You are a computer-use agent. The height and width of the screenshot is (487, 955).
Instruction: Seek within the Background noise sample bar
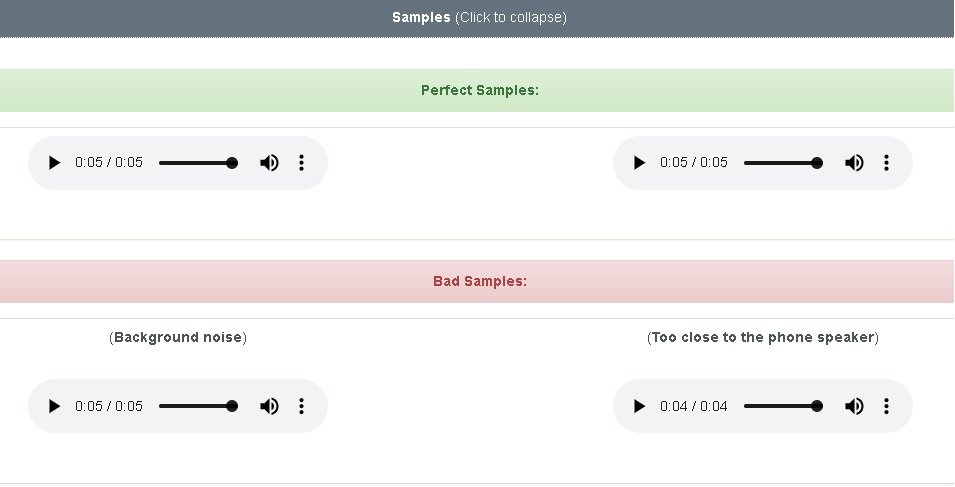coord(198,406)
